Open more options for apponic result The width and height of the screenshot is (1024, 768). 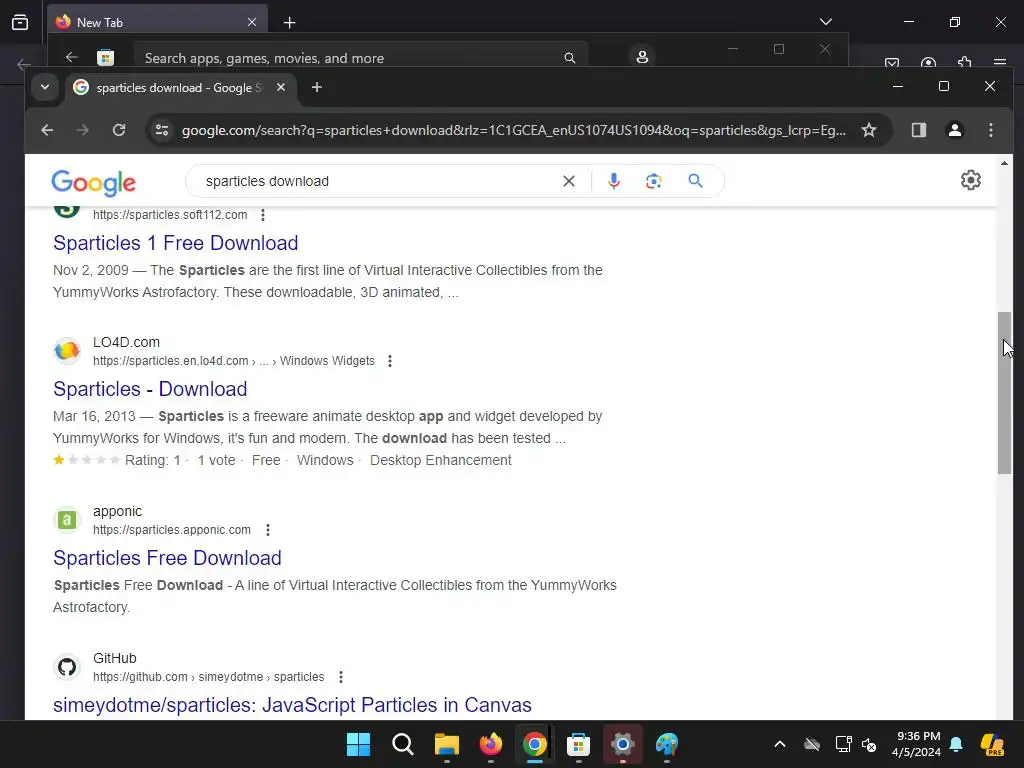[268, 530]
